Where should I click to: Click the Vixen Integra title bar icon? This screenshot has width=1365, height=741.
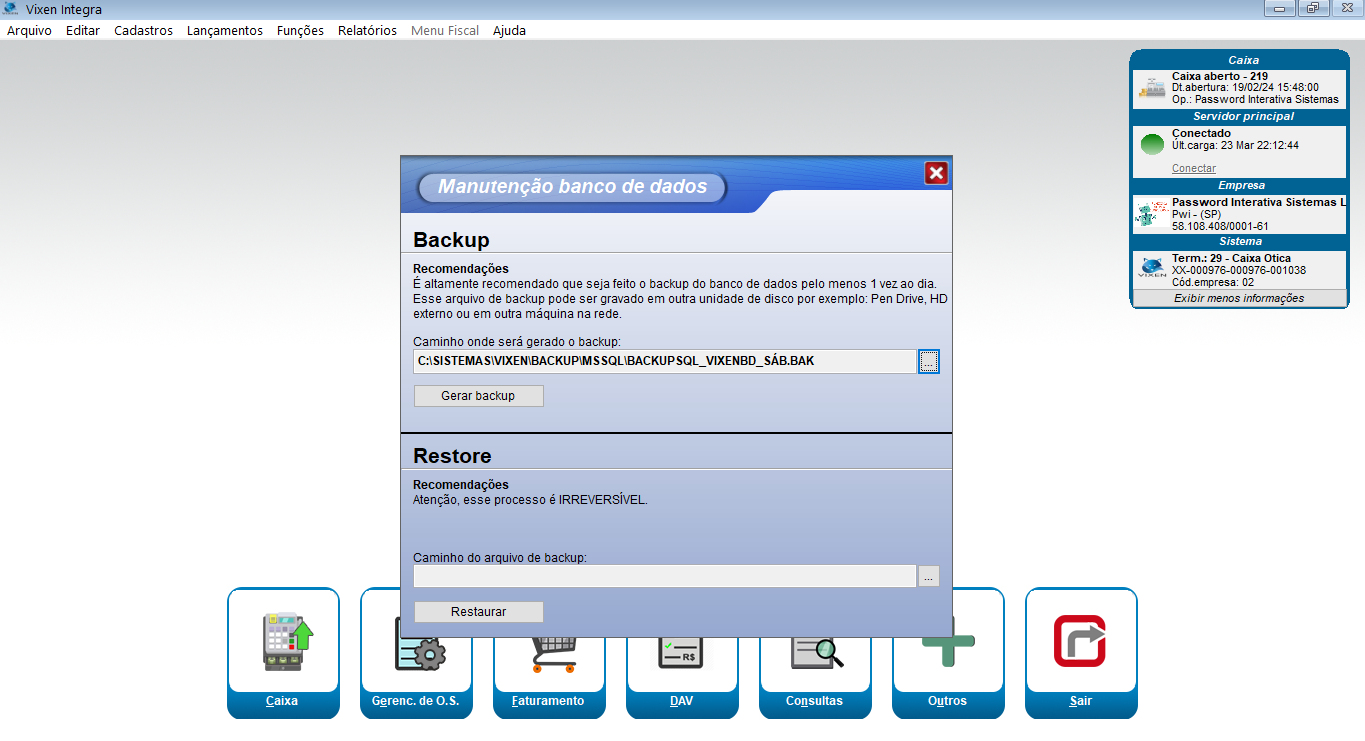click(11, 10)
